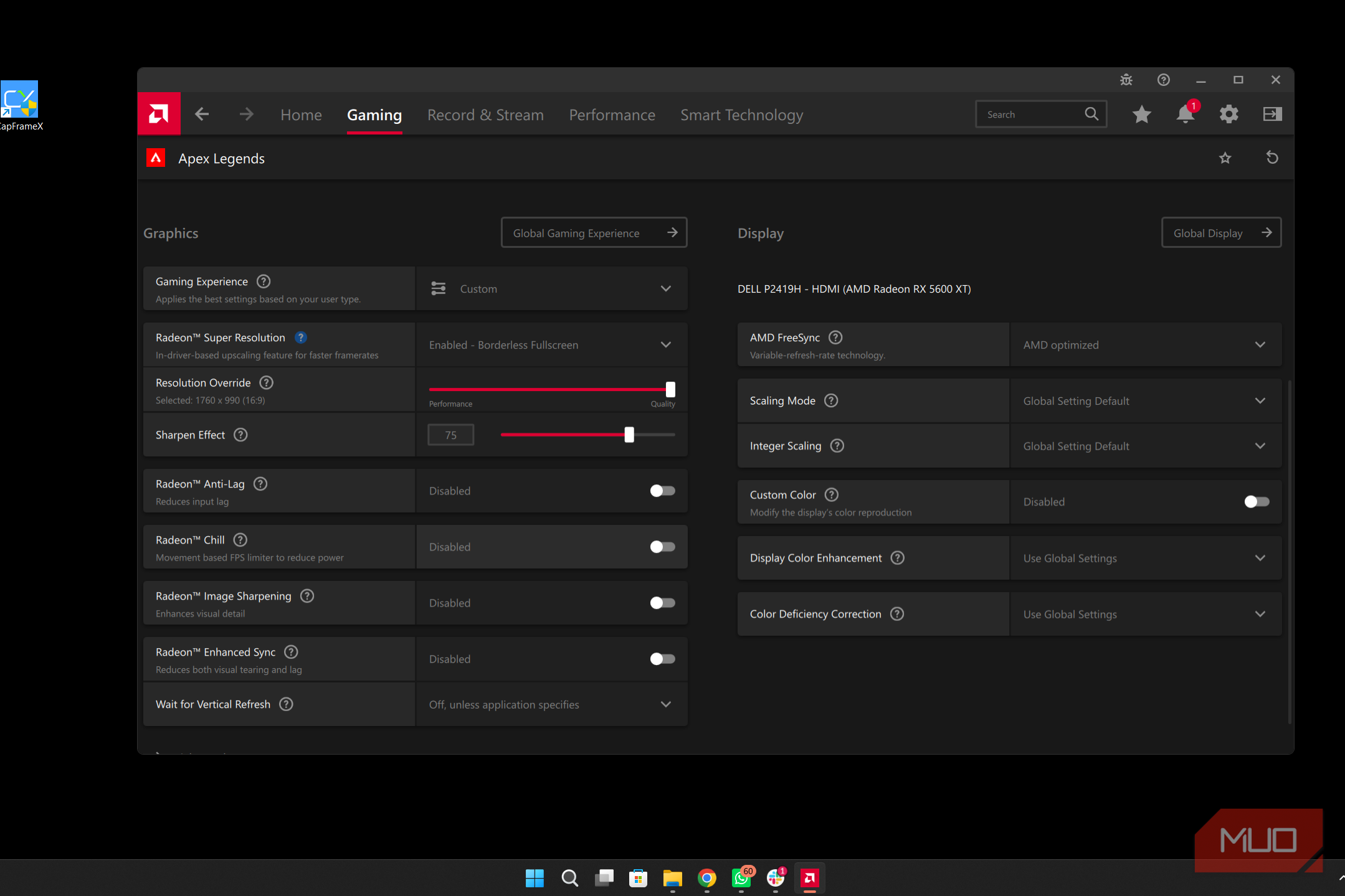Screen dimensions: 1345x896
Task: Go back with the left arrow icon
Action: point(202,114)
